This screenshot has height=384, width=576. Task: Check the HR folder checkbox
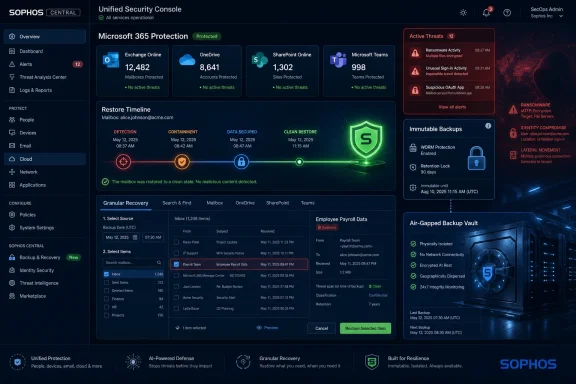point(106,307)
